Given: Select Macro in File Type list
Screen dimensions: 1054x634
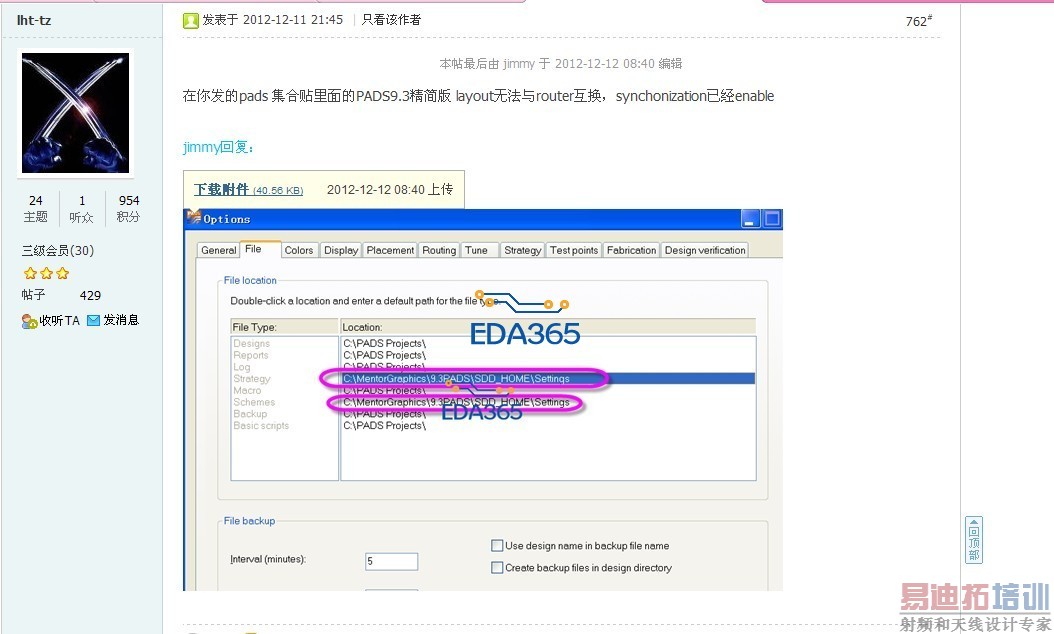Looking at the screenshot, I should tap(247, 390).
